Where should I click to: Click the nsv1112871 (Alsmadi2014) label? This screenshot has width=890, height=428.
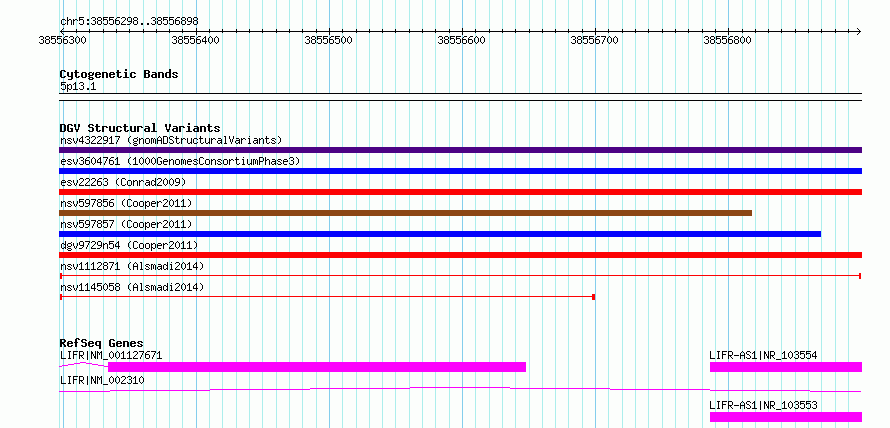132,266
